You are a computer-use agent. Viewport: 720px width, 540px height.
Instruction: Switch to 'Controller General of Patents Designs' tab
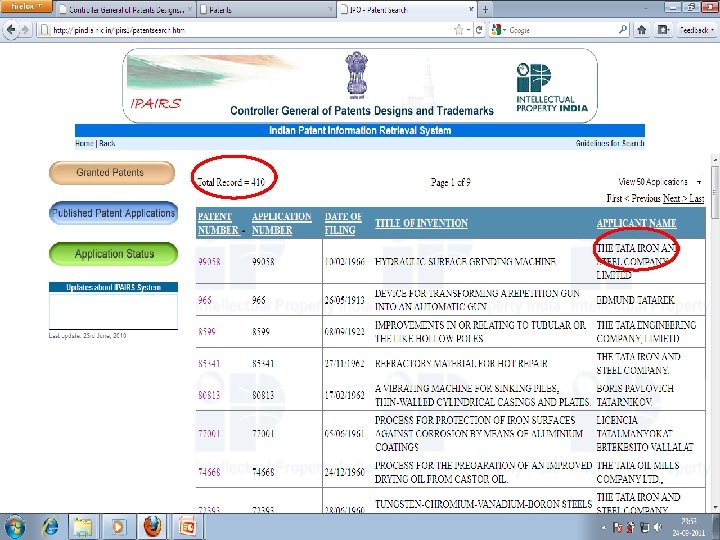pyautogui.click(x=126, y=10)
